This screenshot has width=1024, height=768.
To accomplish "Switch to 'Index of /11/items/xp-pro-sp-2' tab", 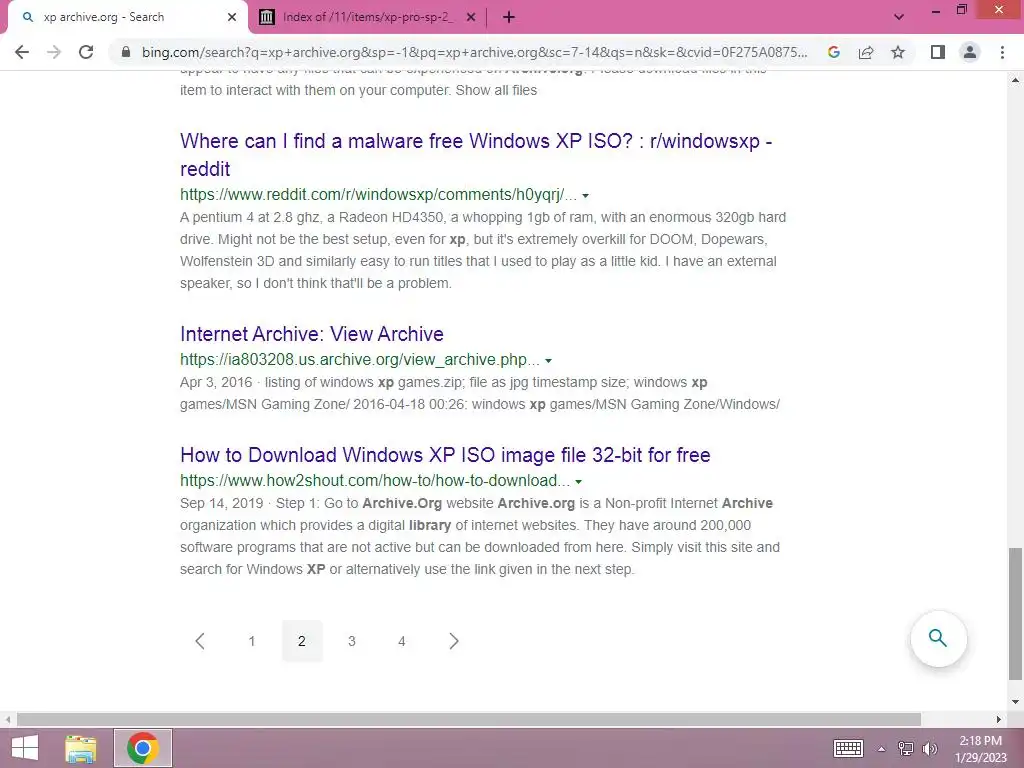I will 368,17.
